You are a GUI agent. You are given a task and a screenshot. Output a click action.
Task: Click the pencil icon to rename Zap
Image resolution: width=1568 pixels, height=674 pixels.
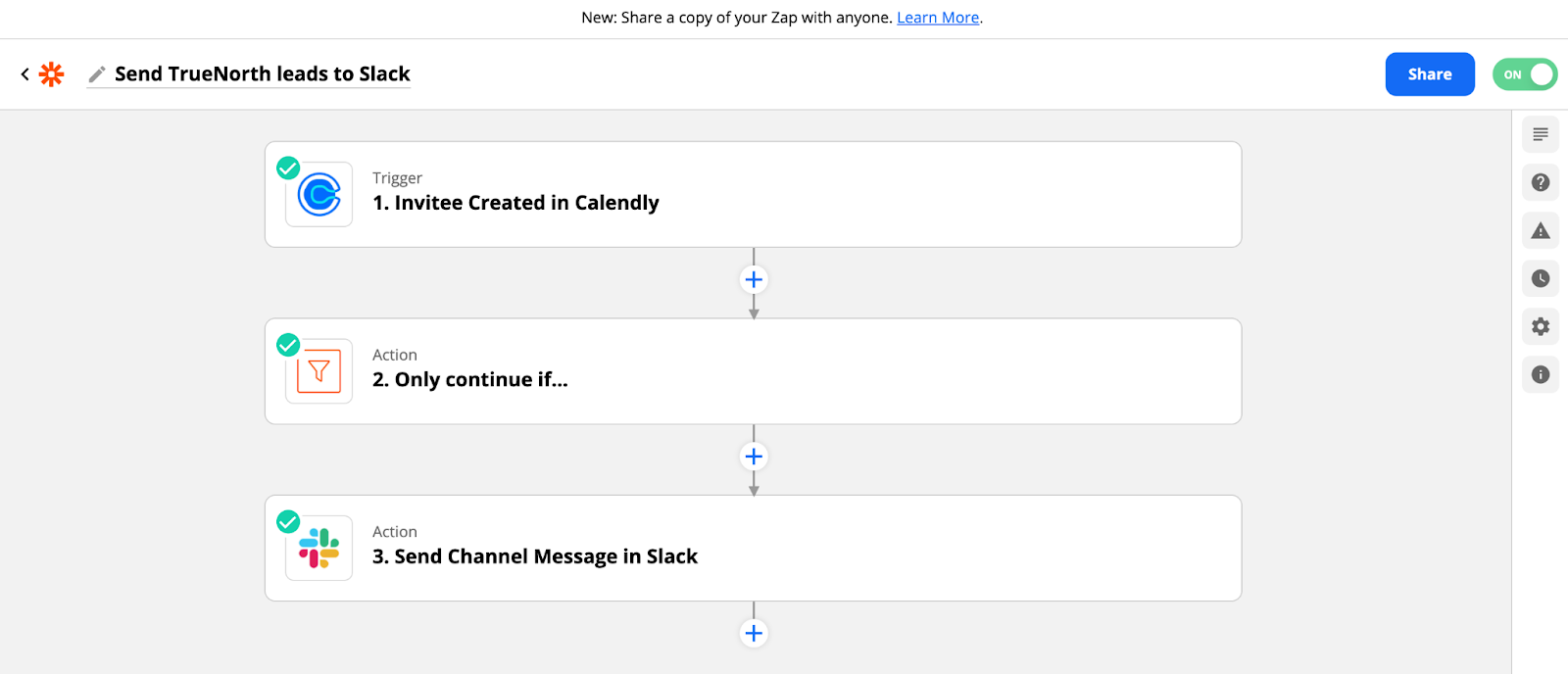pyautogui.click(x=97, y=74)
